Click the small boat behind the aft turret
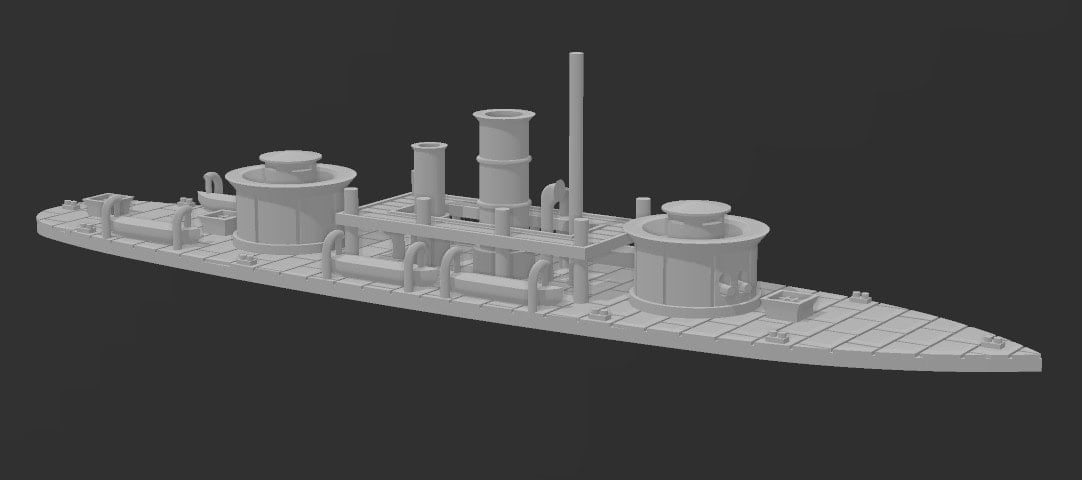The height and width of the screenshot is (480, 1082). (x=215, y=195)
